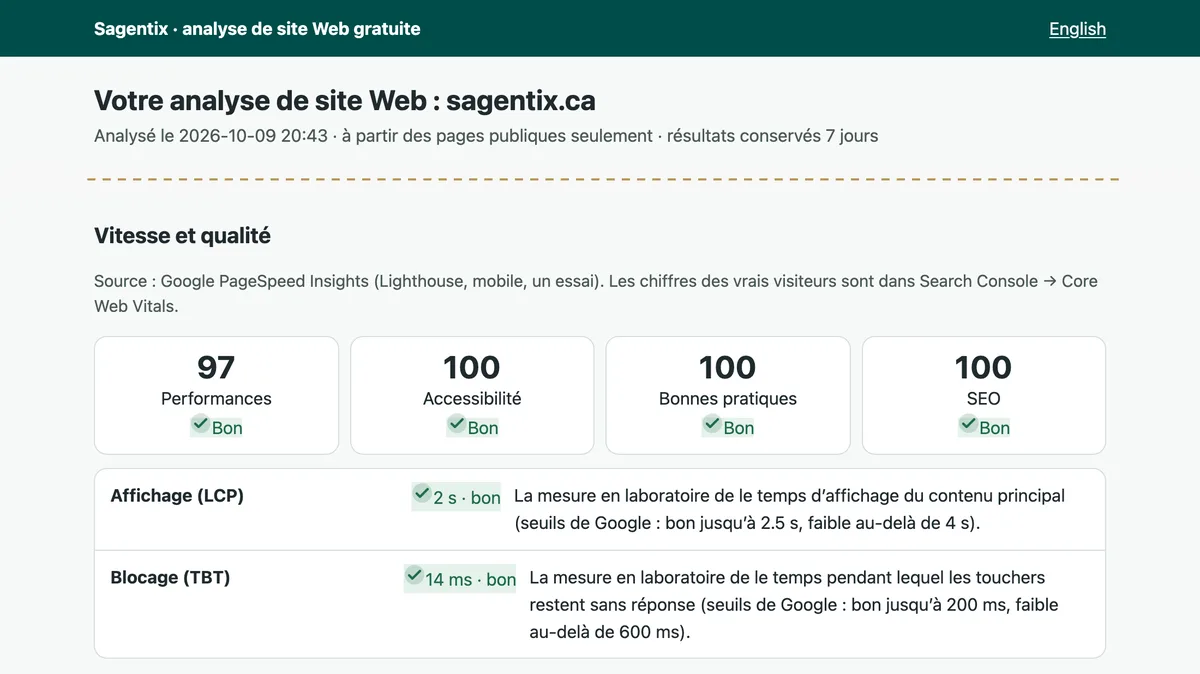Image resolution: width=1200 pixels, height=674 pixels.
Task: Click the Blocage (TBT) row heading
Action: coord(170,577)
